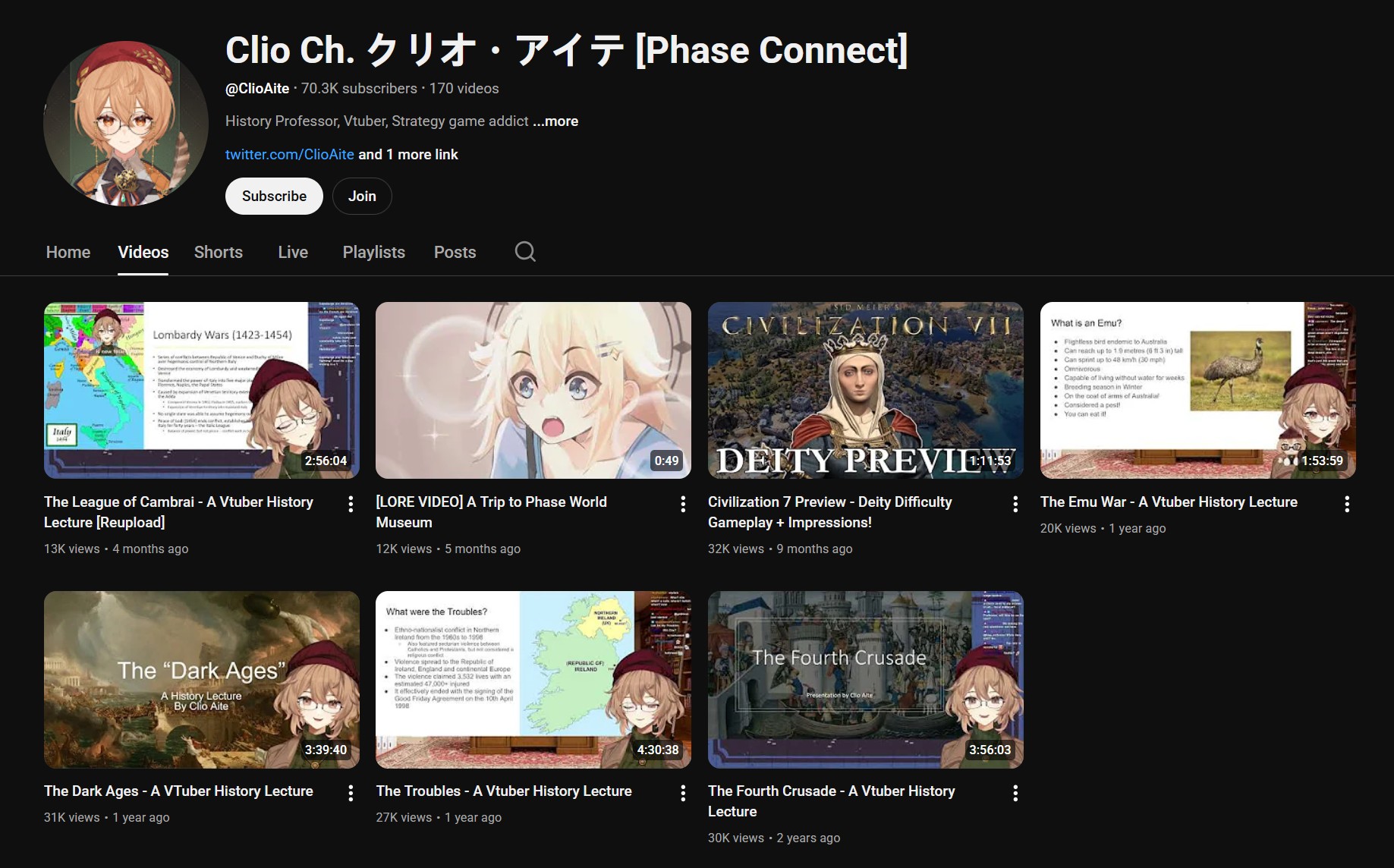Play the 'What were the Troubles?' thumbnail
This screenshot has height=868, width=1394.
533,680
